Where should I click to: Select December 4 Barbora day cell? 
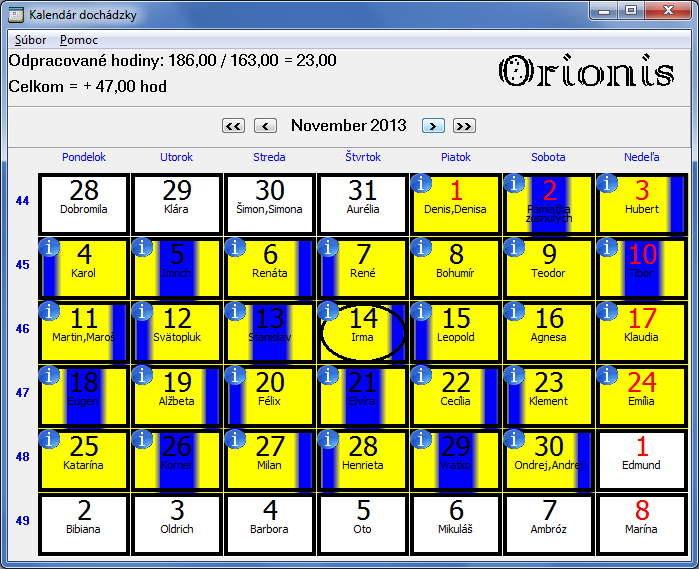(x=270, y=524)
